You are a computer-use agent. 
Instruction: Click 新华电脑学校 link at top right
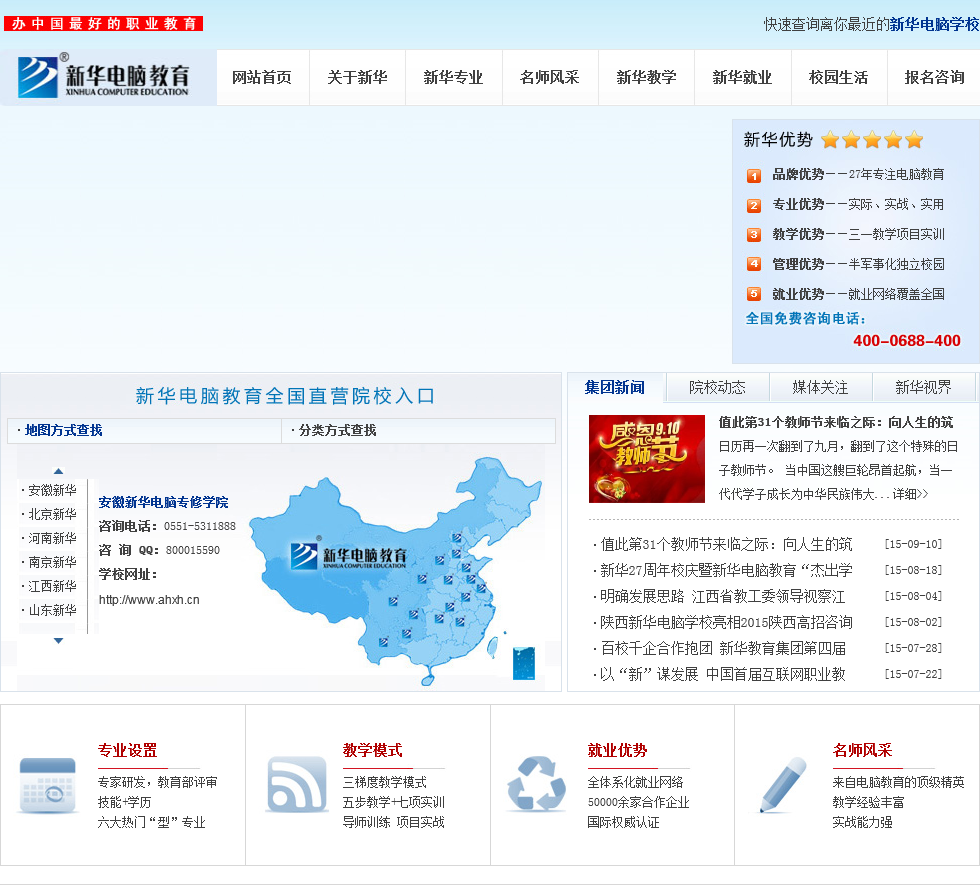click(x=934, y=24)
